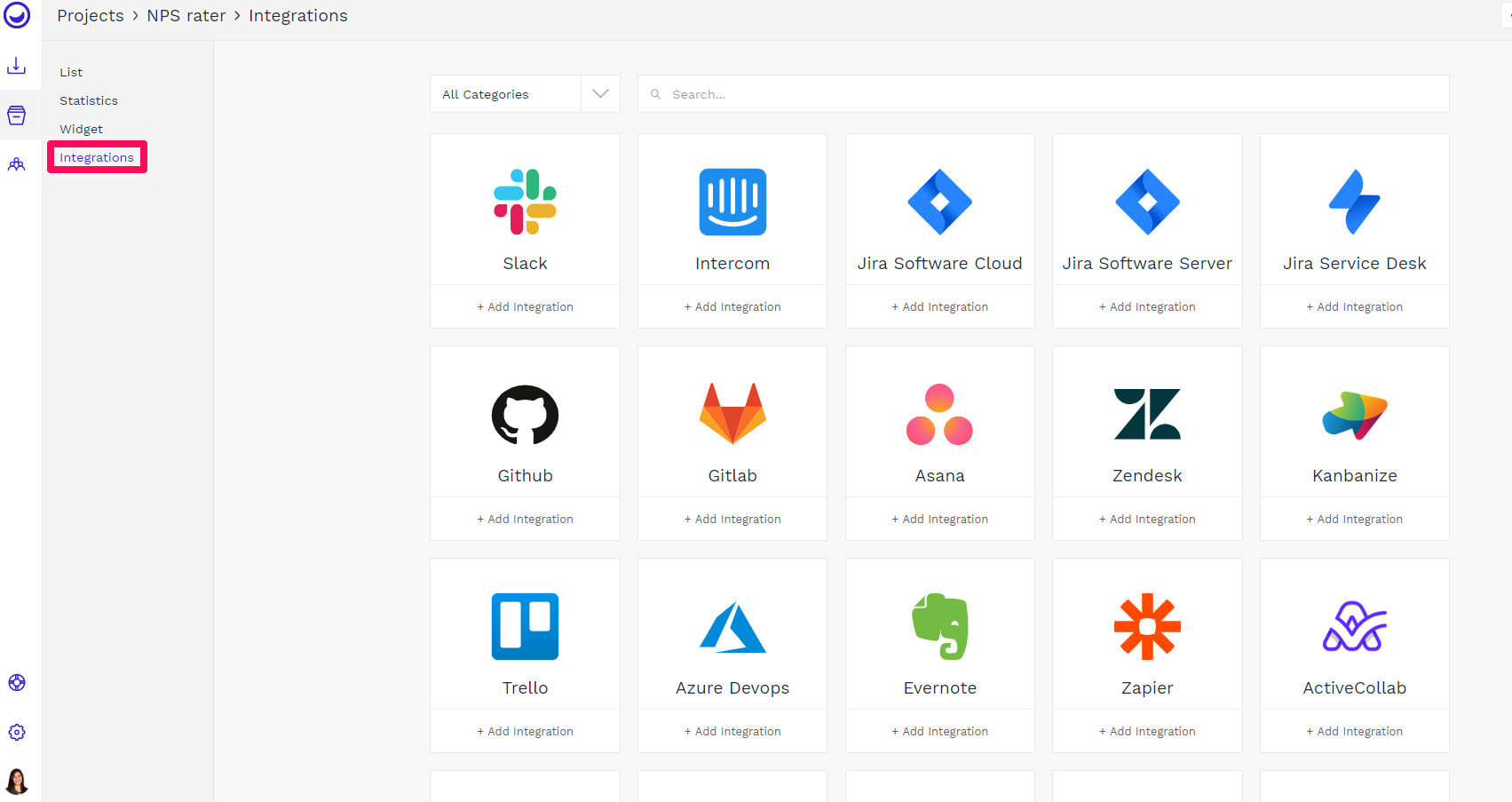Select the Integrations menu item
This screenshot has width=1512, height=802.
click(x=97, y=157)
